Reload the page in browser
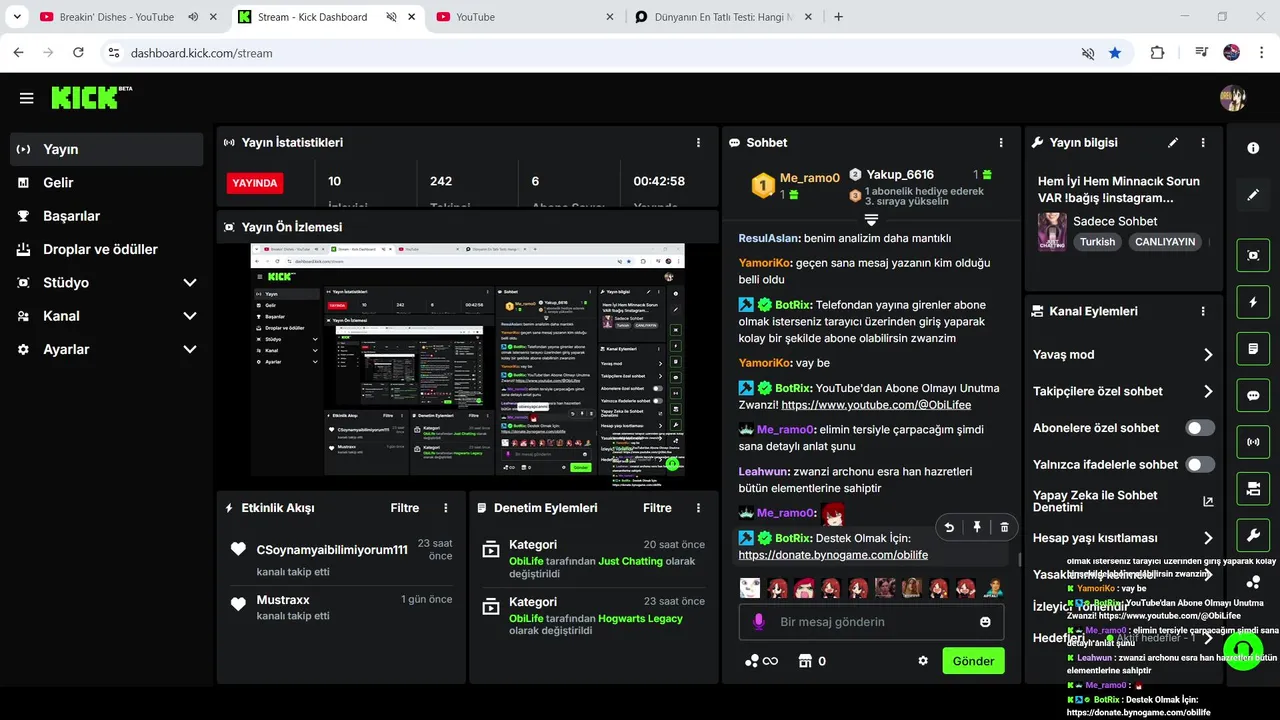This screenshot has width=1280, height=720. pos(78,53)
